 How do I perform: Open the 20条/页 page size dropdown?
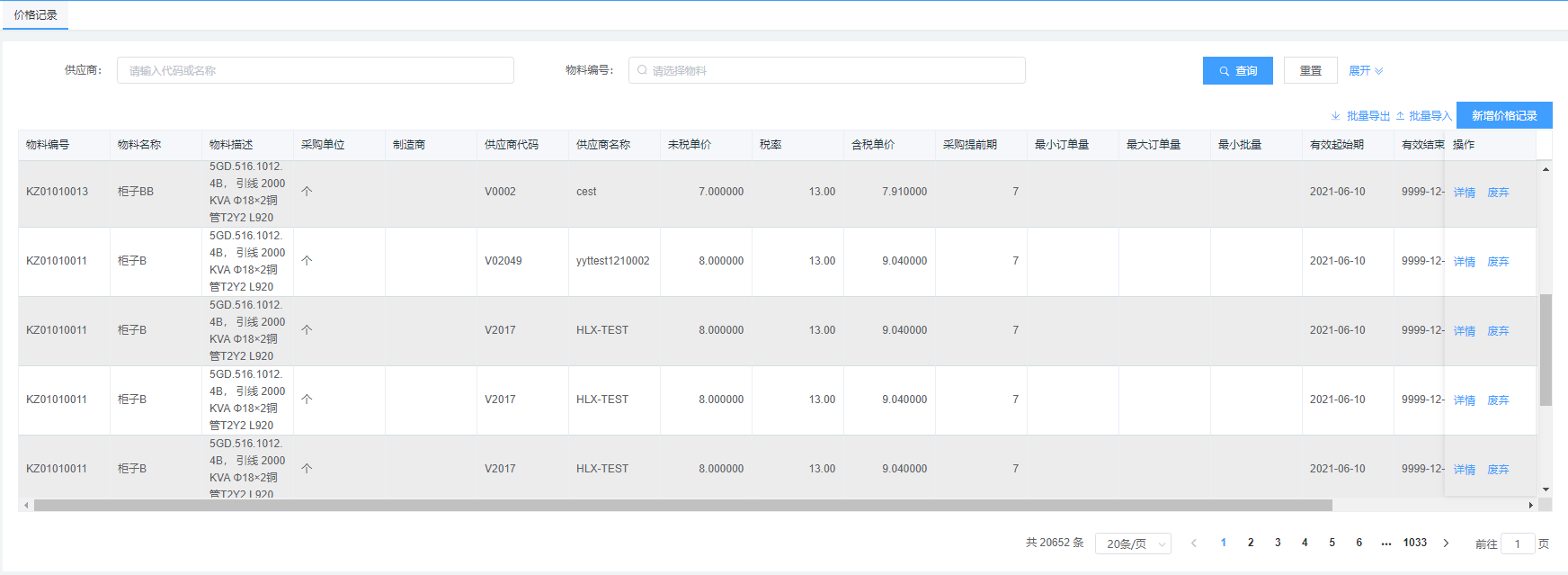[x=1133, y=544]
